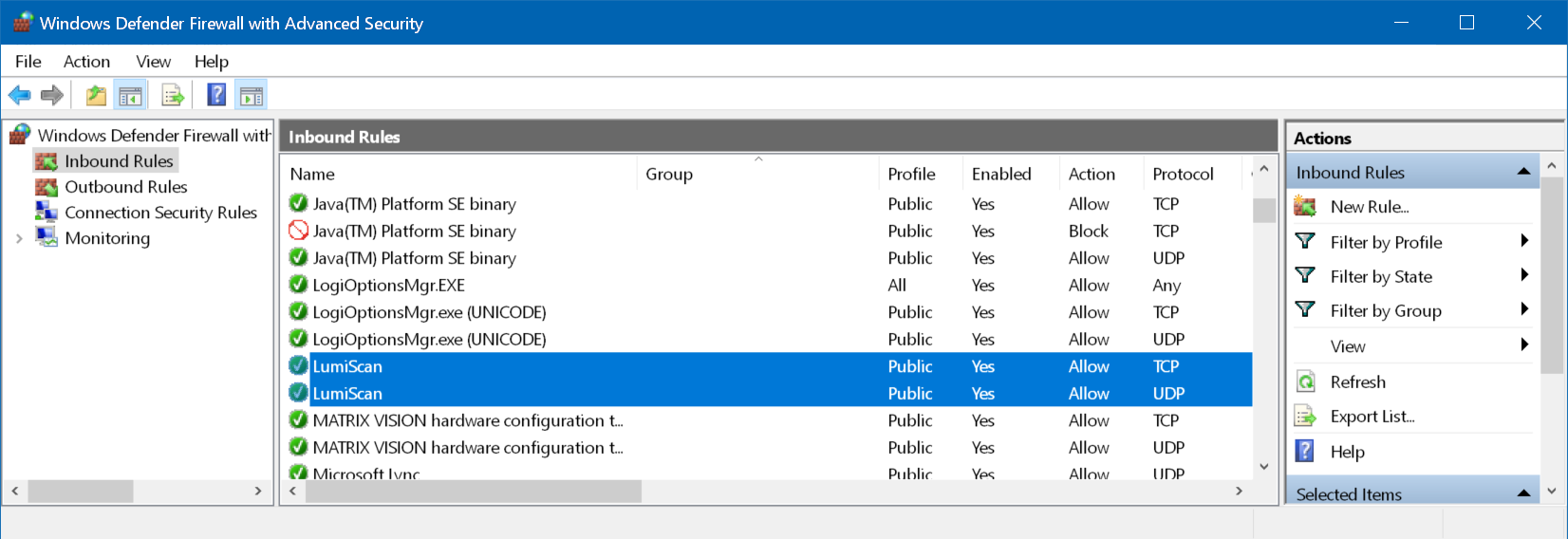Open Help via the blue question-mark toolbar icon
Image resolution: width=1568 pixels, height=539 pixels.
point(217,95)
